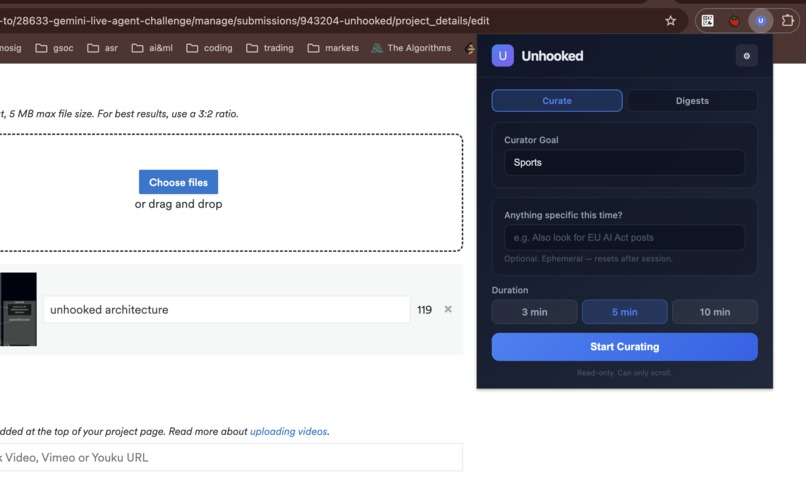Remove the unhooked architecture image

(x=448, y=309)
